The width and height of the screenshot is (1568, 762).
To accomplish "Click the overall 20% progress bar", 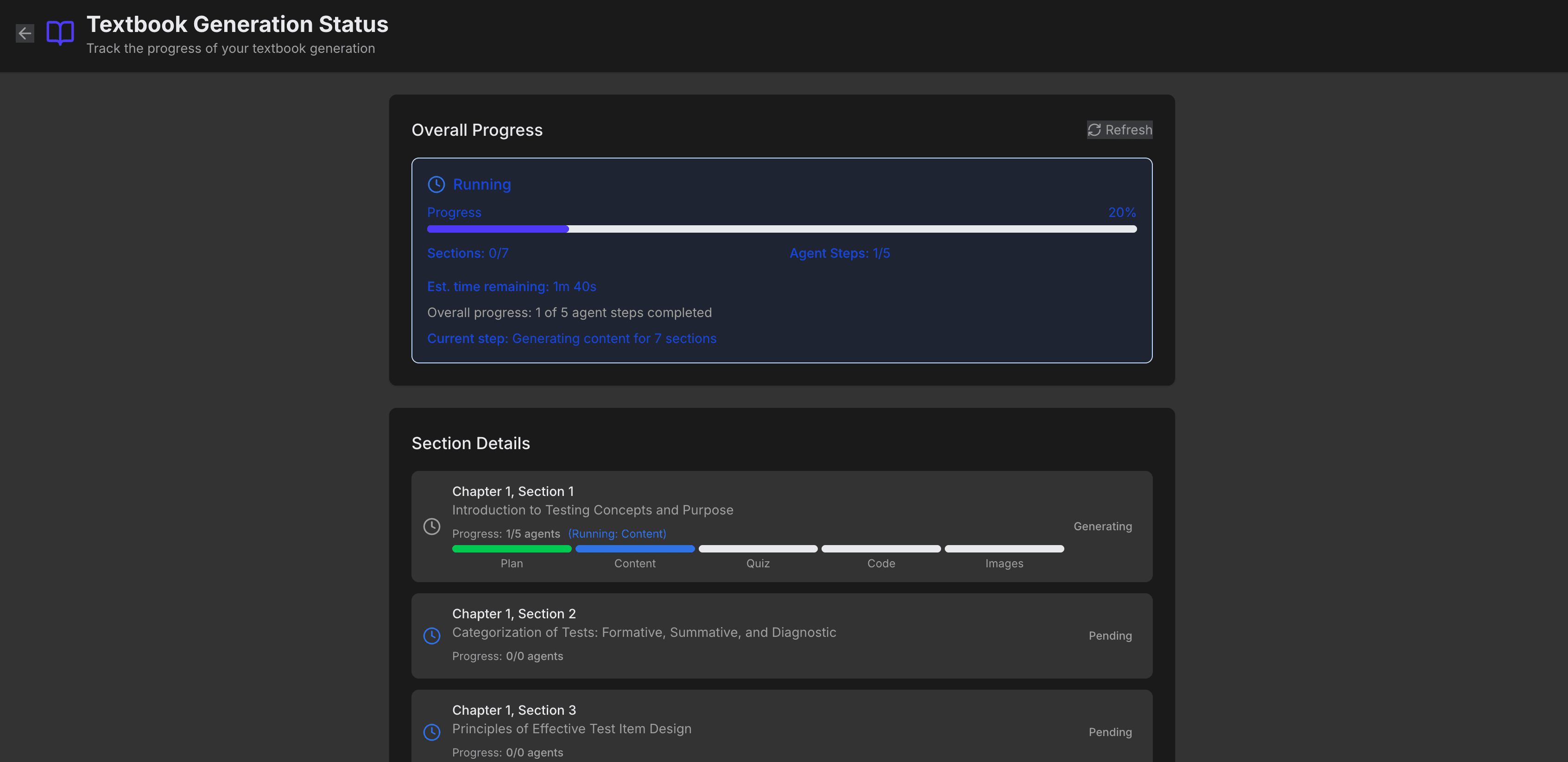I will (782, 229).
